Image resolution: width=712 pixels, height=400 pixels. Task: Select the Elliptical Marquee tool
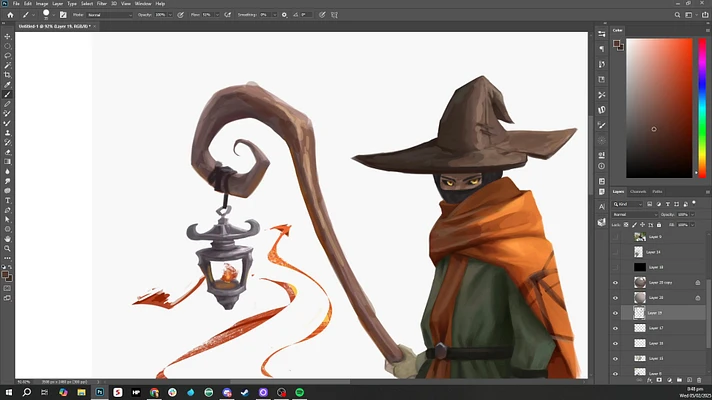click(x=7, y=46)
